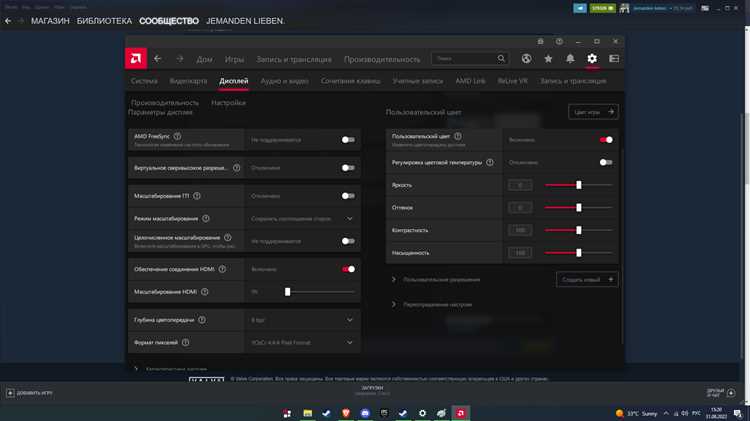
Task: Open Brave browser from taskbar
Action: tap(346, 413)
